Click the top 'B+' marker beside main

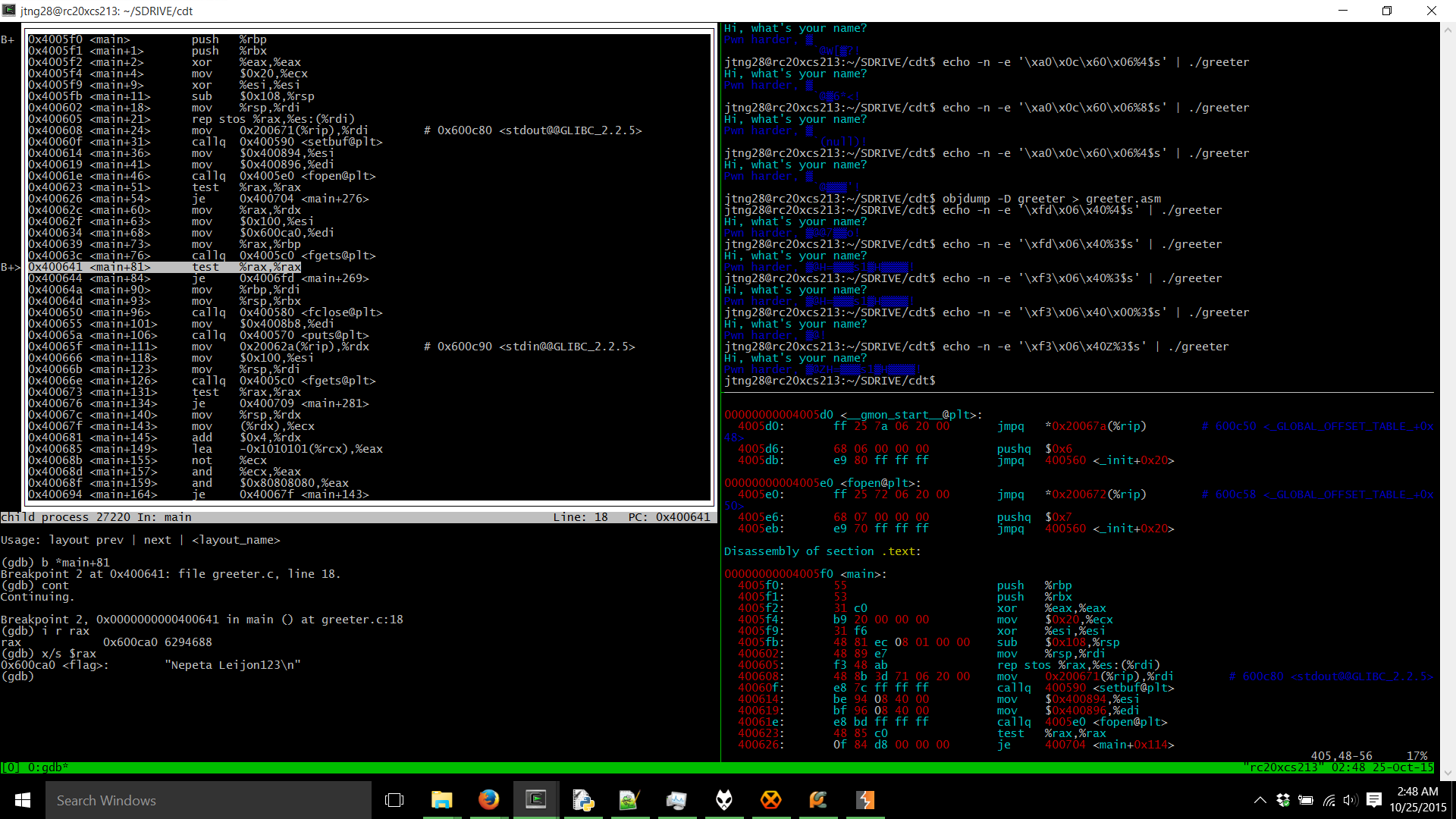click(x=8, y=39)
